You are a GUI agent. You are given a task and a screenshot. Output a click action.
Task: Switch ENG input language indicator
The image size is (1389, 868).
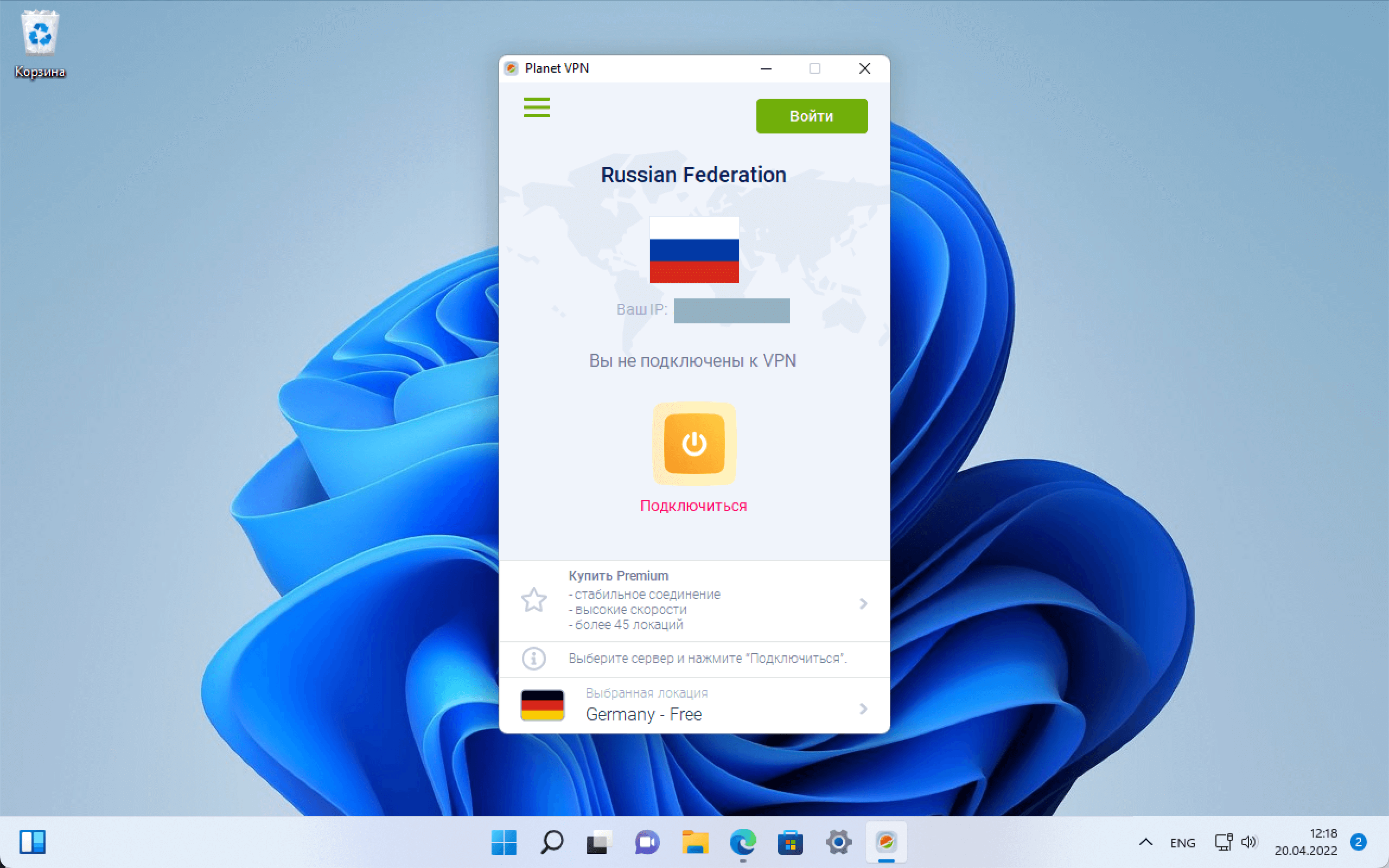tap(1182, 843)
